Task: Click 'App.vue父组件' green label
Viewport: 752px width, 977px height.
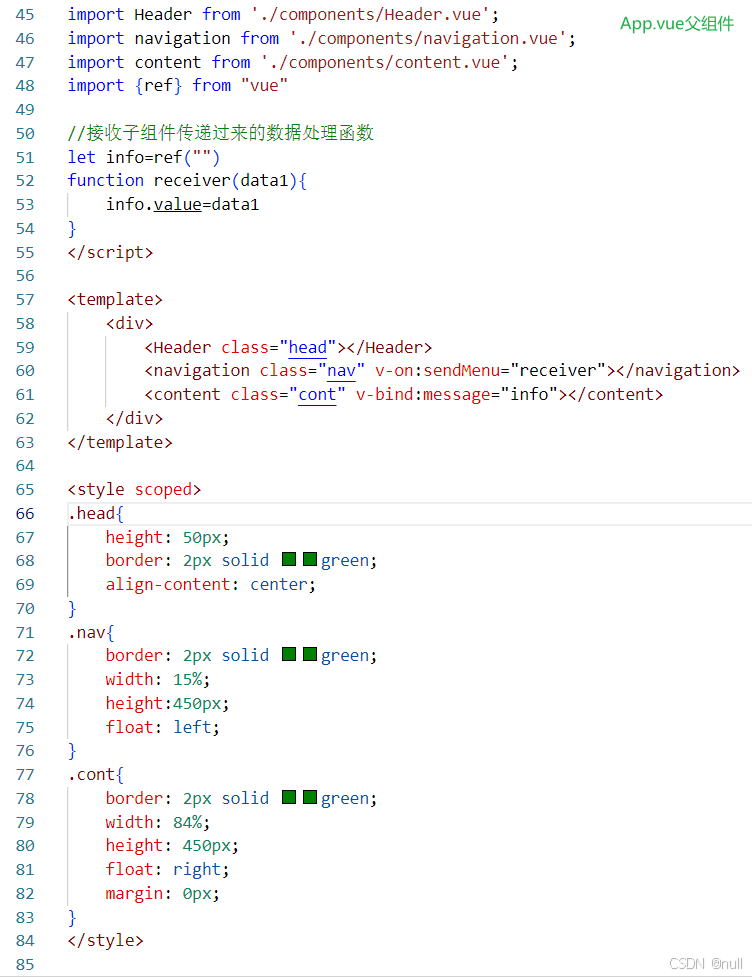Action: [x=677, y=24]
